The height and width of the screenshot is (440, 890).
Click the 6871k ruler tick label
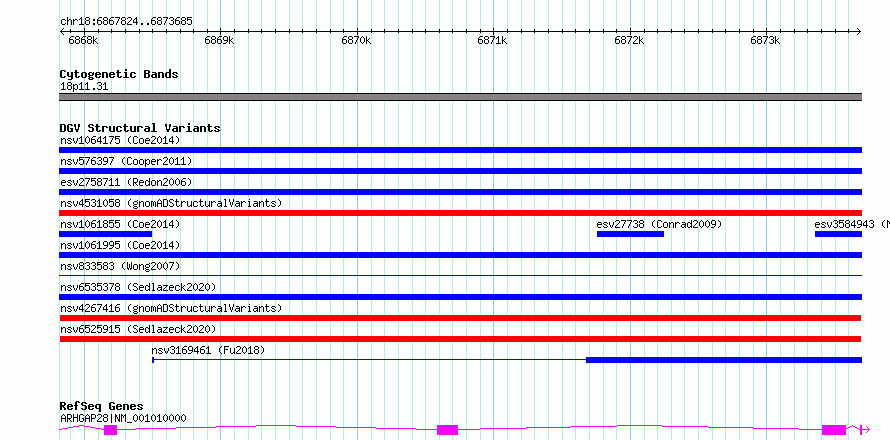point(492,40)
